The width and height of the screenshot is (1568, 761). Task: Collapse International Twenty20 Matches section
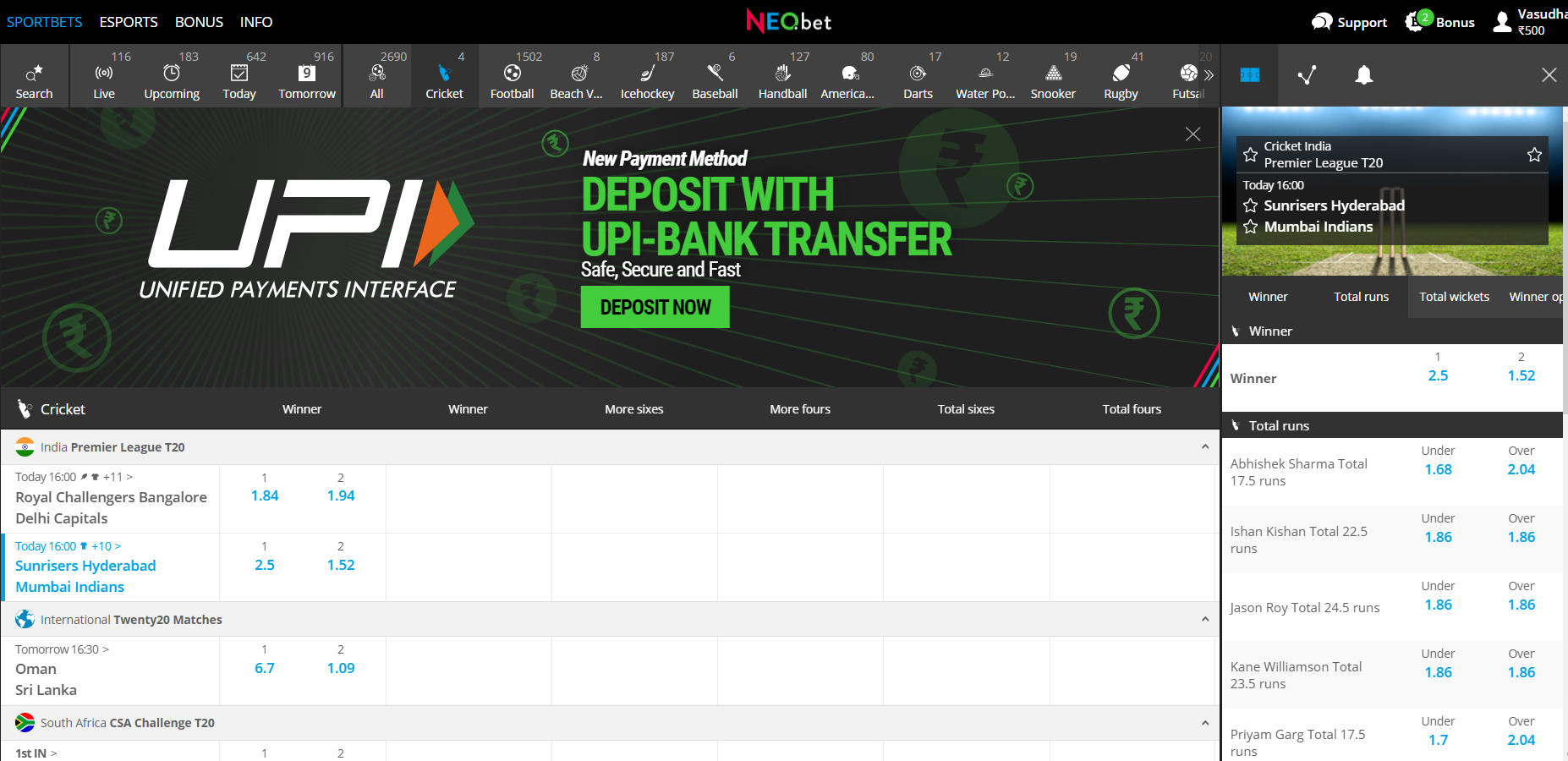click(x=1205, y=619)
